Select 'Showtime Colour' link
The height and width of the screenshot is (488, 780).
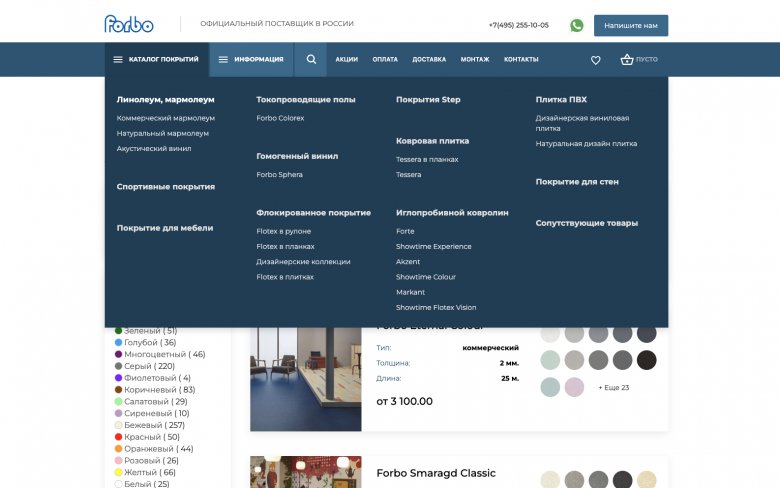pyautogui.click(x=426, y=277)
